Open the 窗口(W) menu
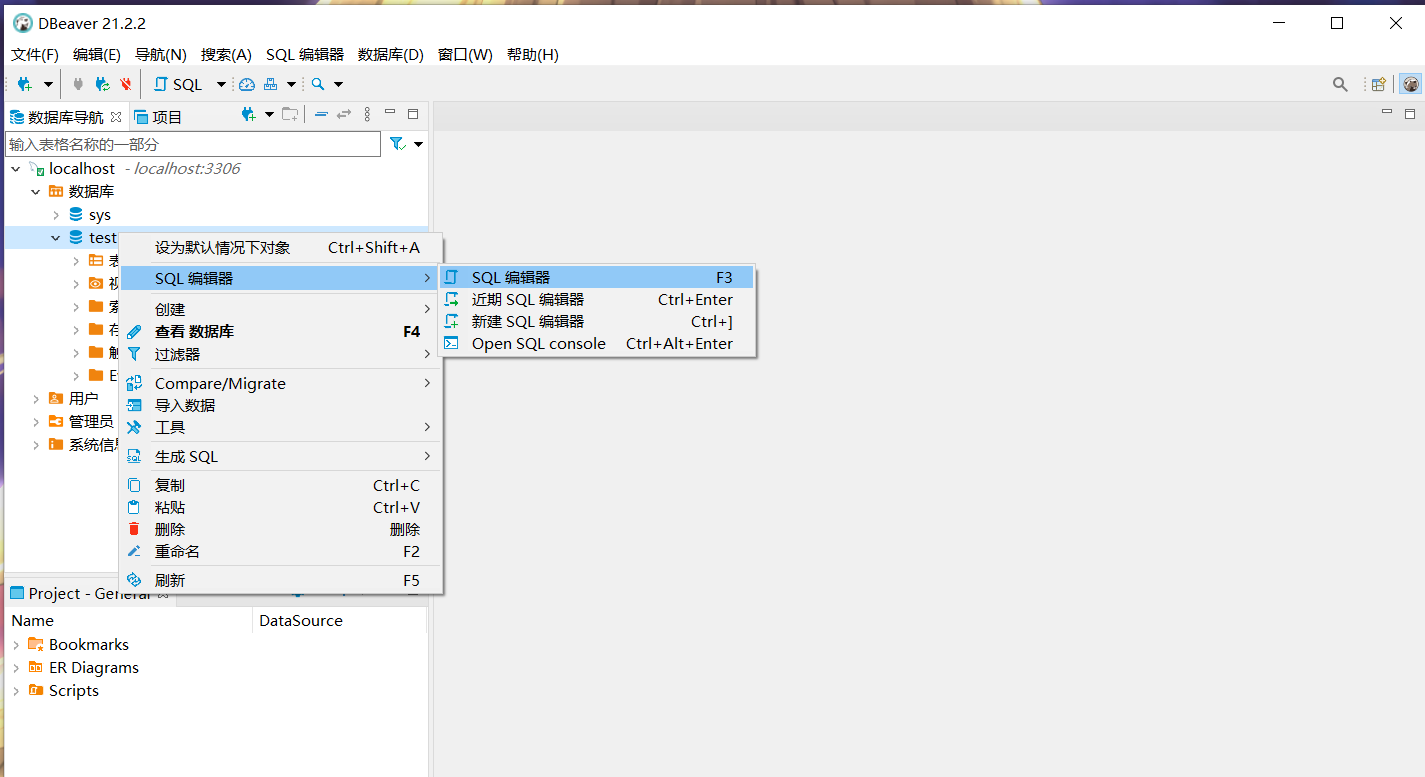This screenshot has width=1425, height=777. tap(465, 55)
